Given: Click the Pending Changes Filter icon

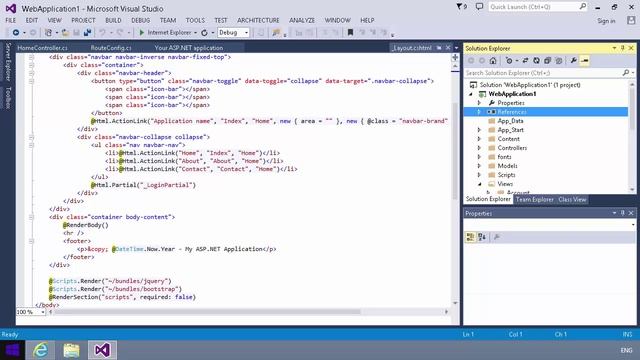Looking at the screenshot, I should click(509, 61).
